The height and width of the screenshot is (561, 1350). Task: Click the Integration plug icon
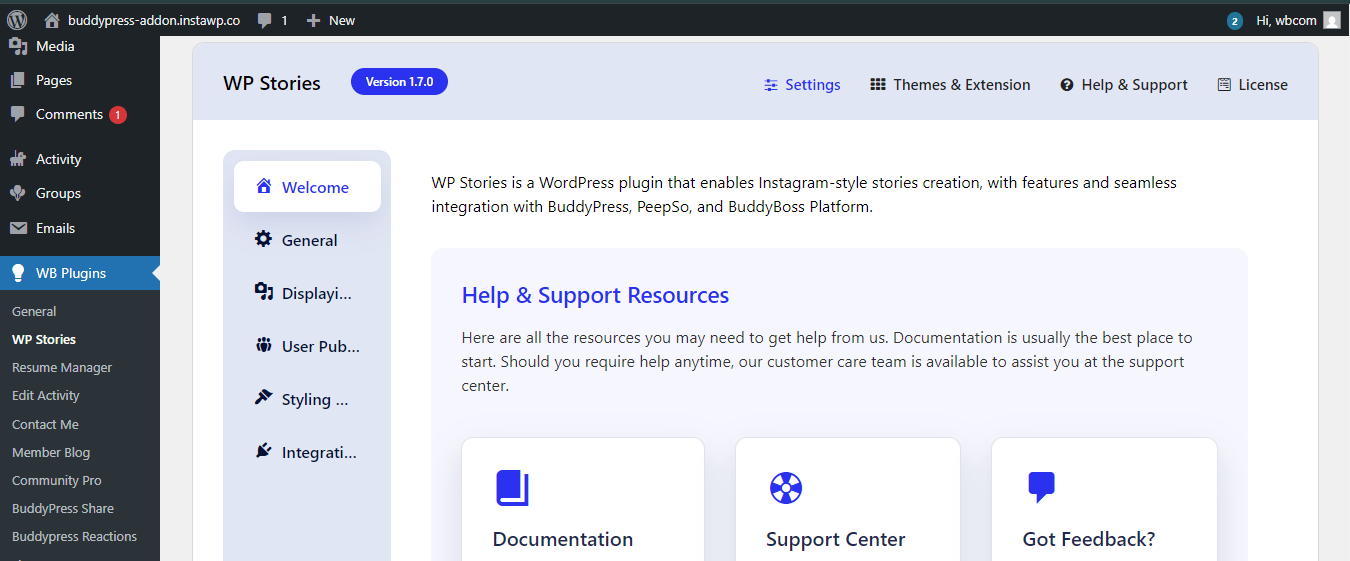point(263,451)
